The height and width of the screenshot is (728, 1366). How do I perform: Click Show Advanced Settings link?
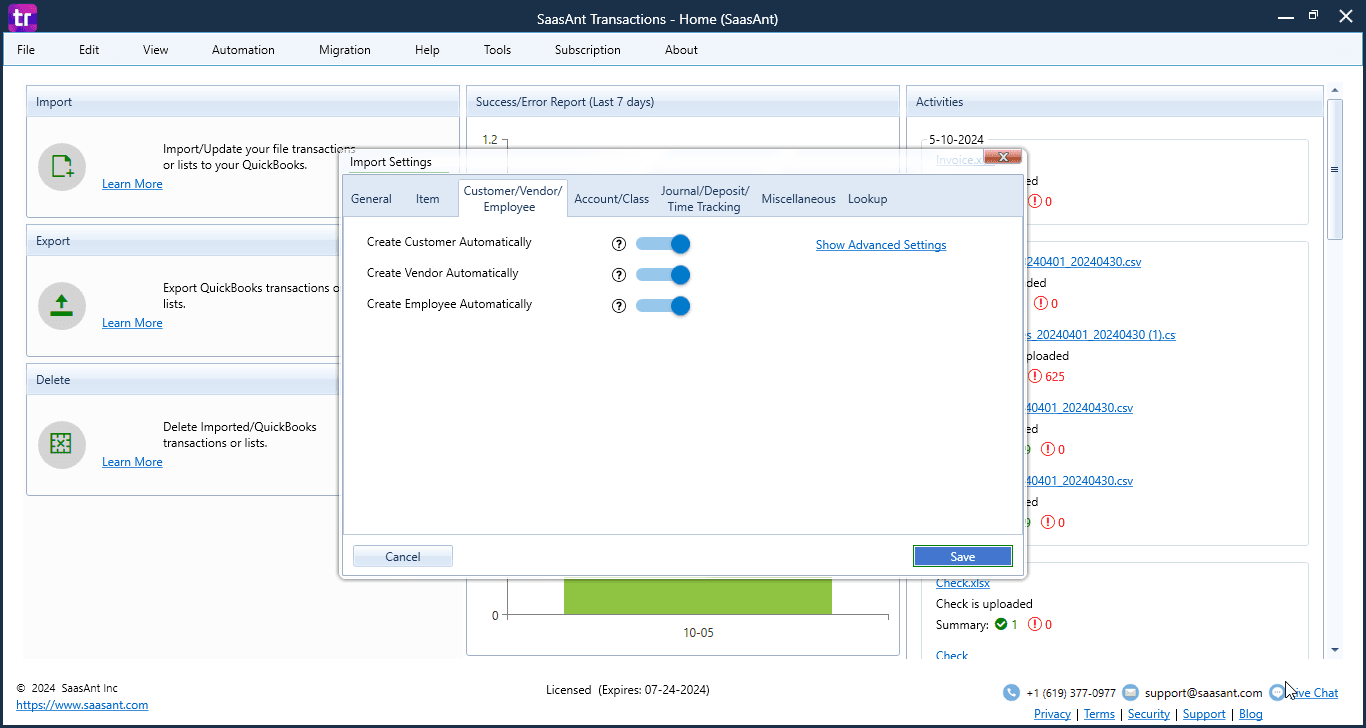(881, 245)
